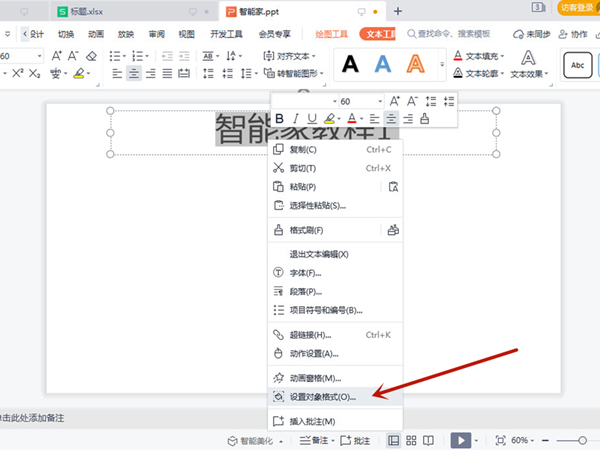Click the format painter in mini toolbar
This screenshot has width=600, height=450.
click(x=425, y=119)
